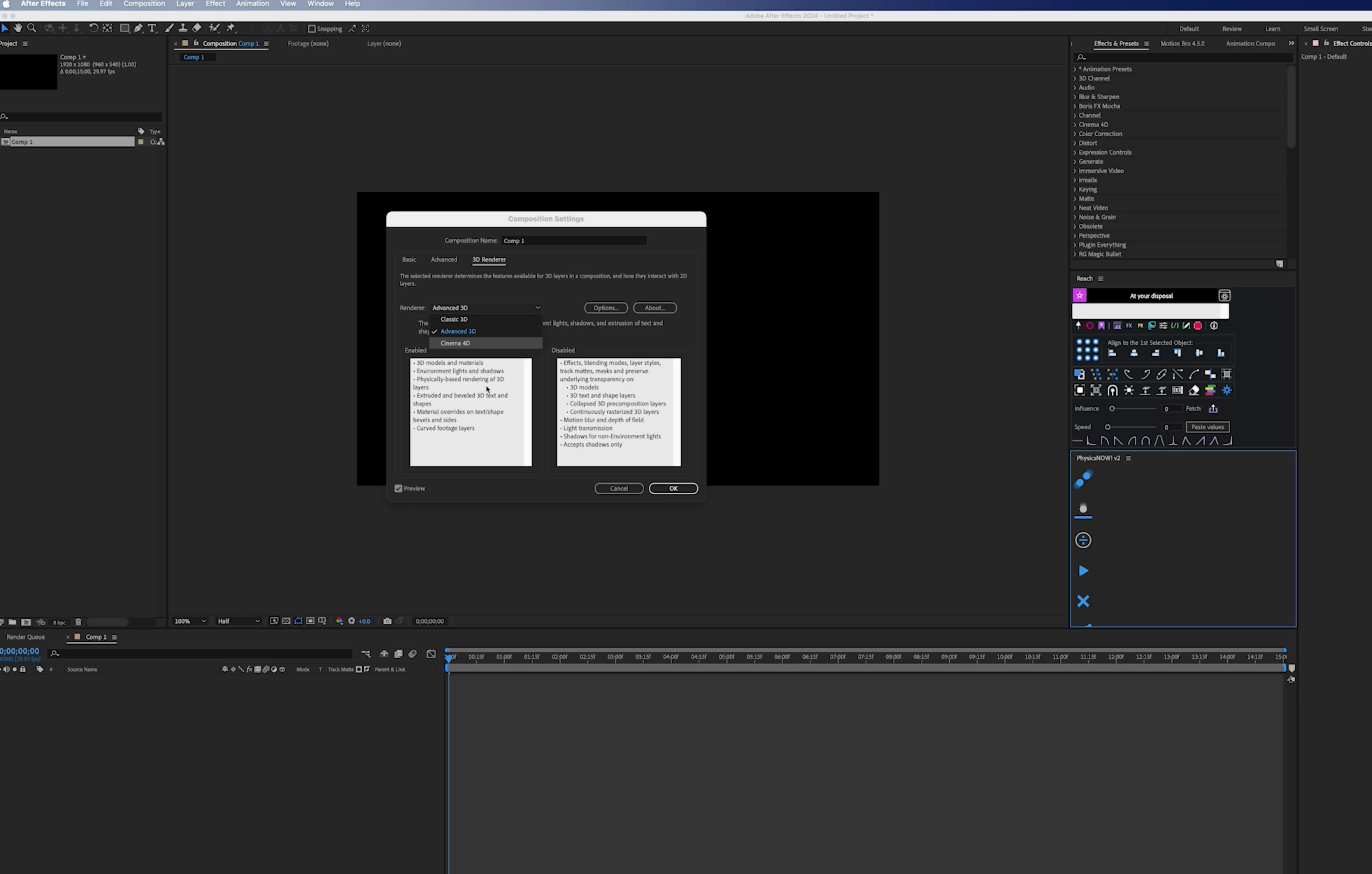Image resolution: width=1372 pixels, height=874 pixels.
Task: Click the Composition Name text field
Action: (574, 241)
